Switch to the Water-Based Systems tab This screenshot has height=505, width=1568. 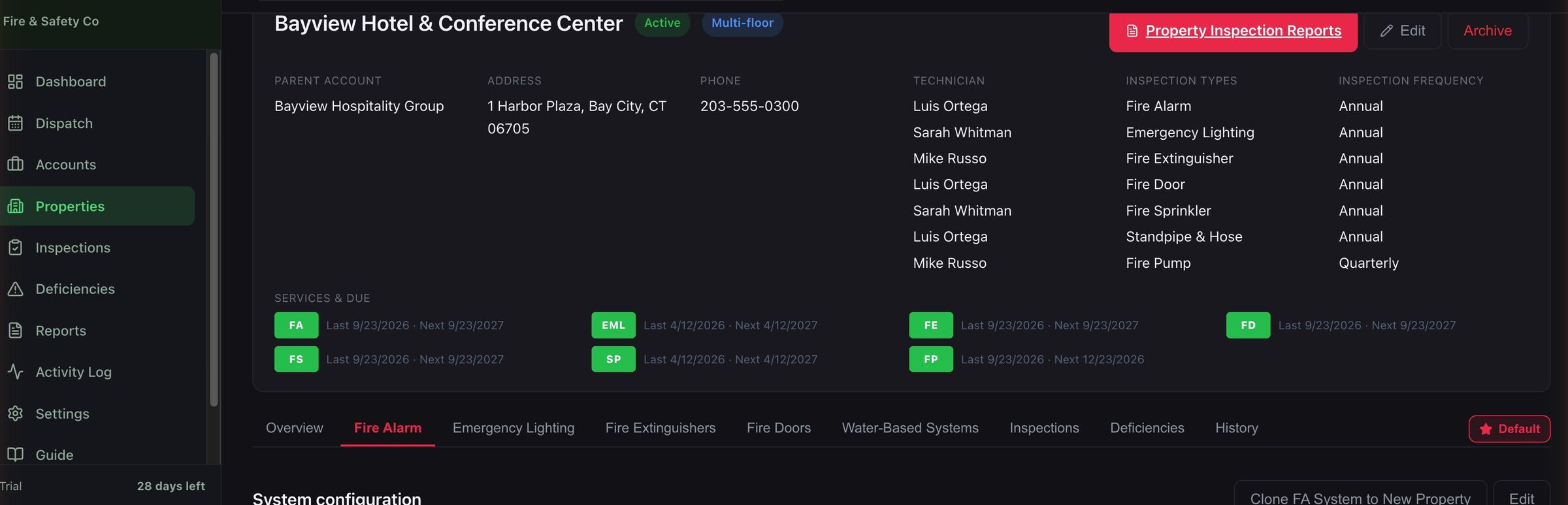coord(910,428)
